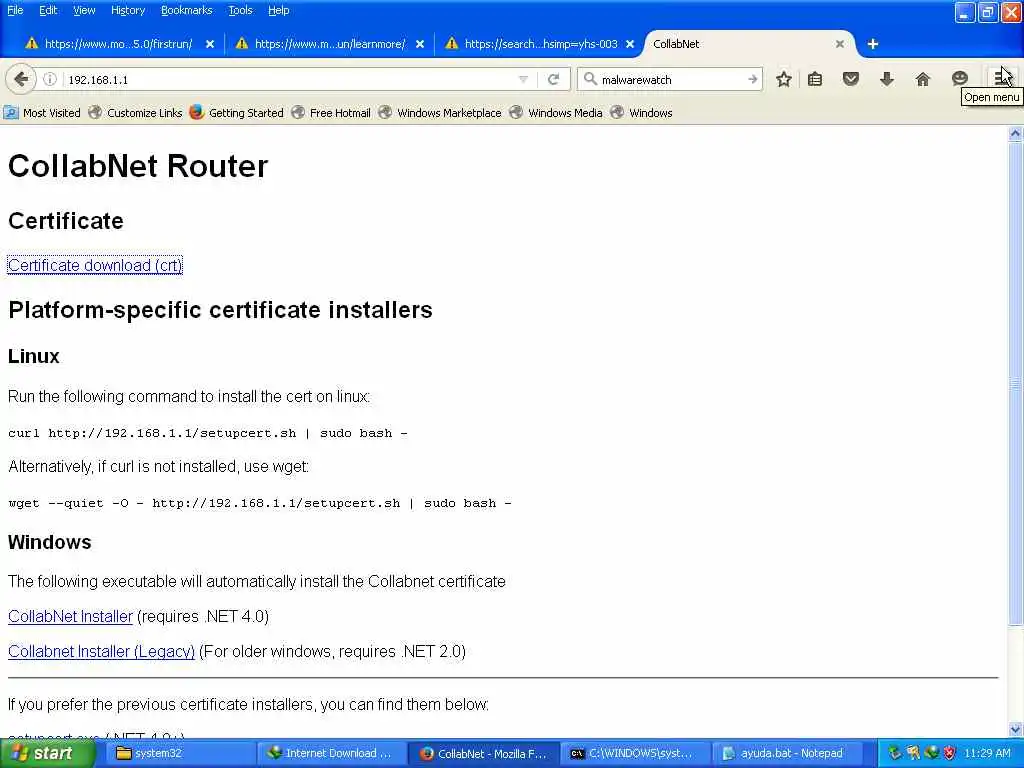Viewport: 1024px width, 768px height.
Task: Click the CollabNet Installer link
Action: [71, 616]
